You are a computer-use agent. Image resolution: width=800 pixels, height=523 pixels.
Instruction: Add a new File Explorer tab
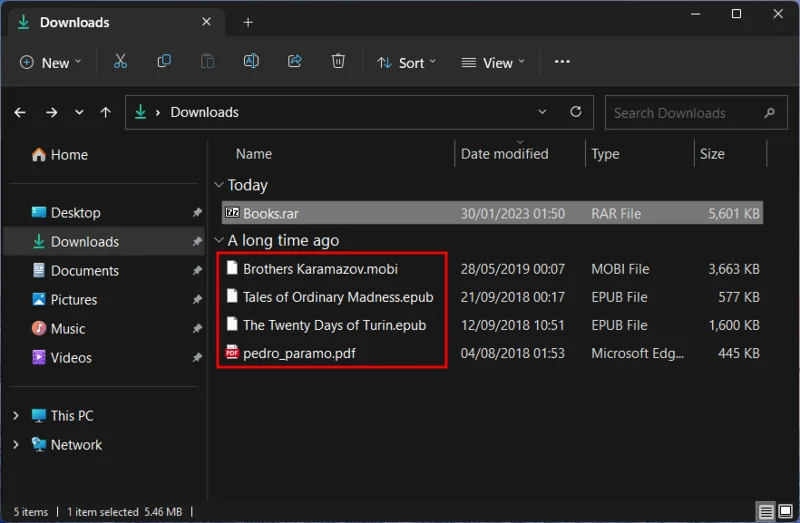click(x=248, y=22)
